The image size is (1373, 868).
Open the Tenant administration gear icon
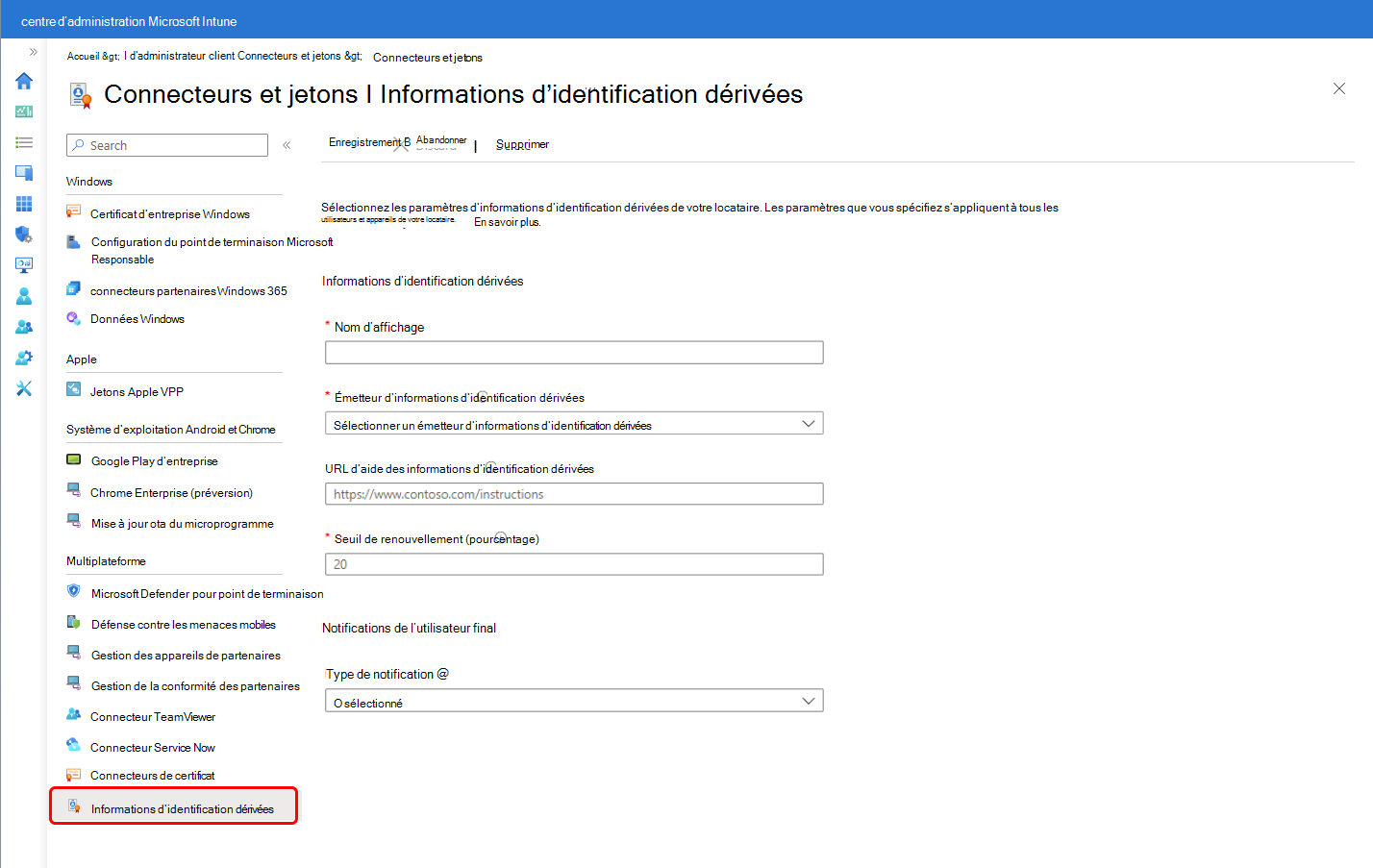[x=24, y=358]
